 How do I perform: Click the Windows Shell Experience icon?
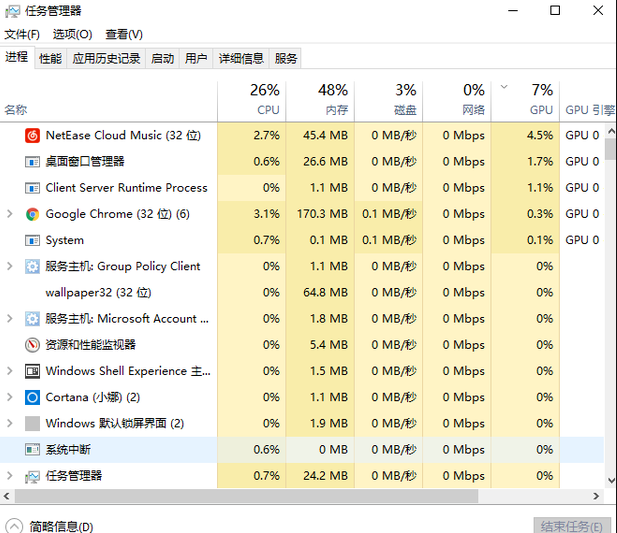point(32,371)
